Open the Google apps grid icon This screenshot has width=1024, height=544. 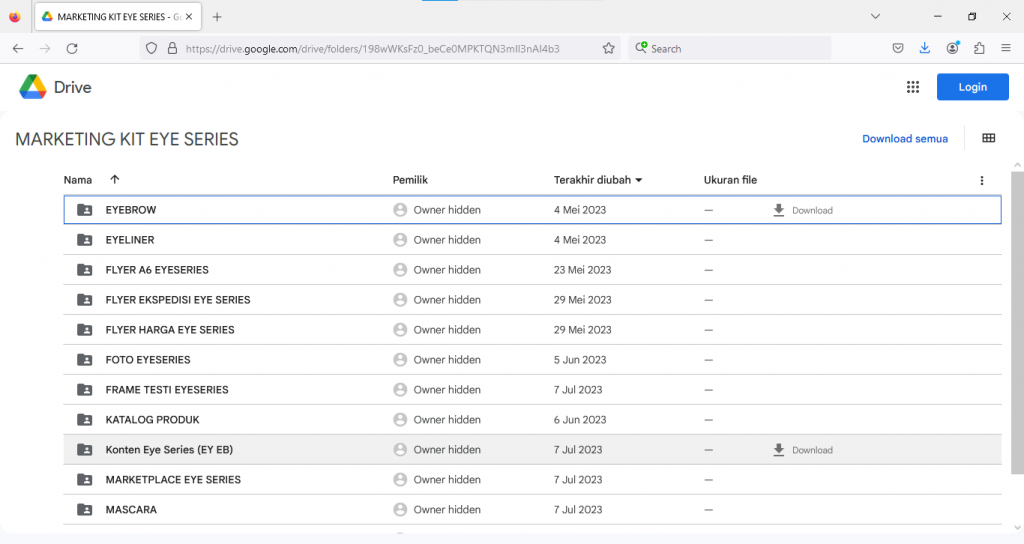[912, 87]
